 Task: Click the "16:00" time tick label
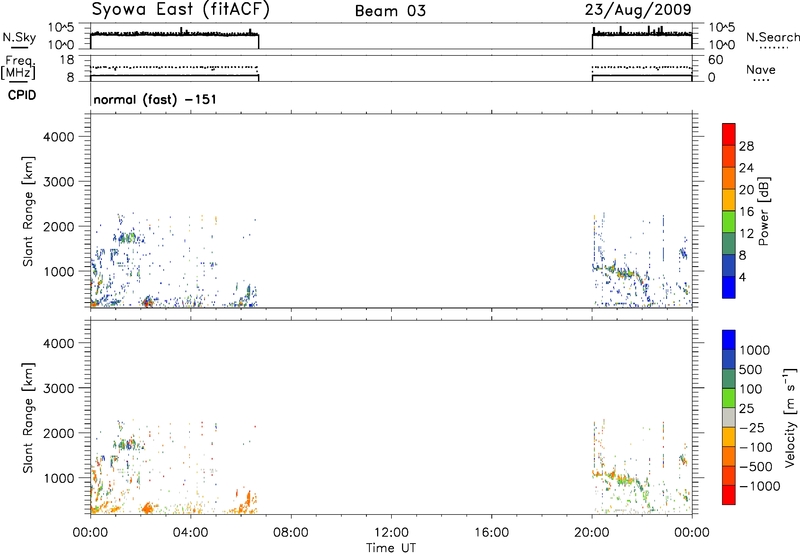pos(491,533)
